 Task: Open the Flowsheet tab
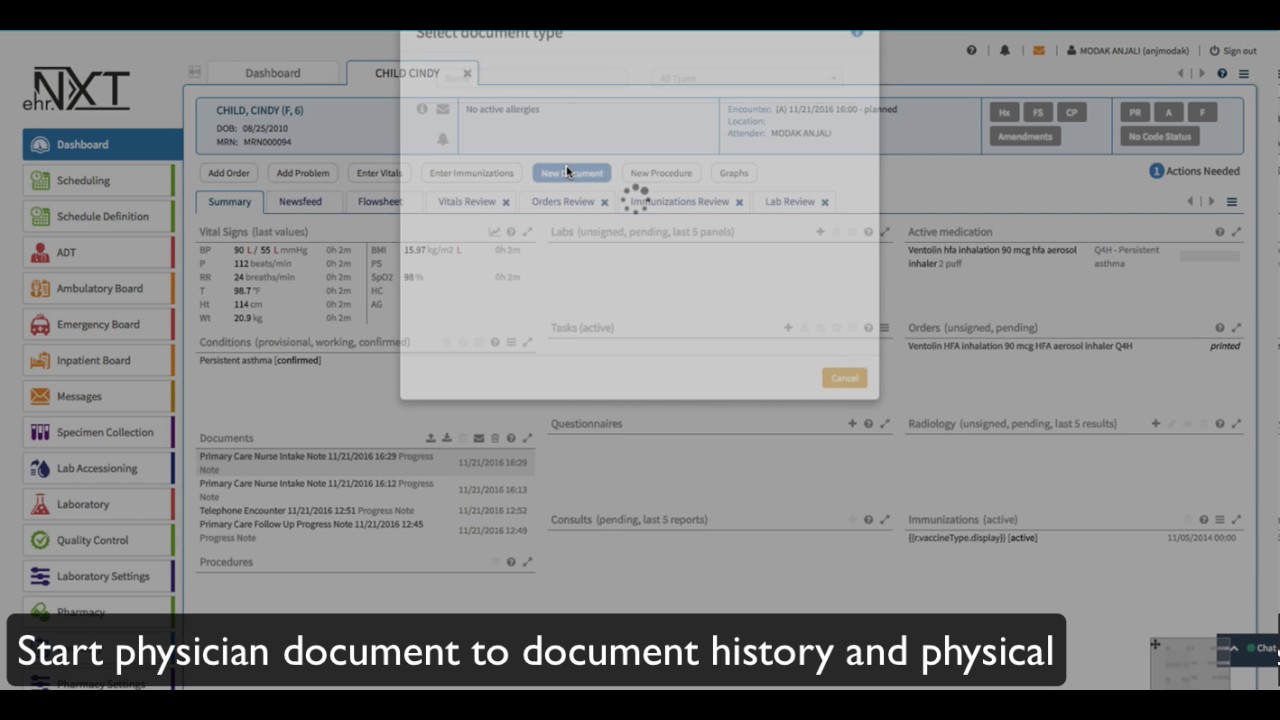[380, 202]
